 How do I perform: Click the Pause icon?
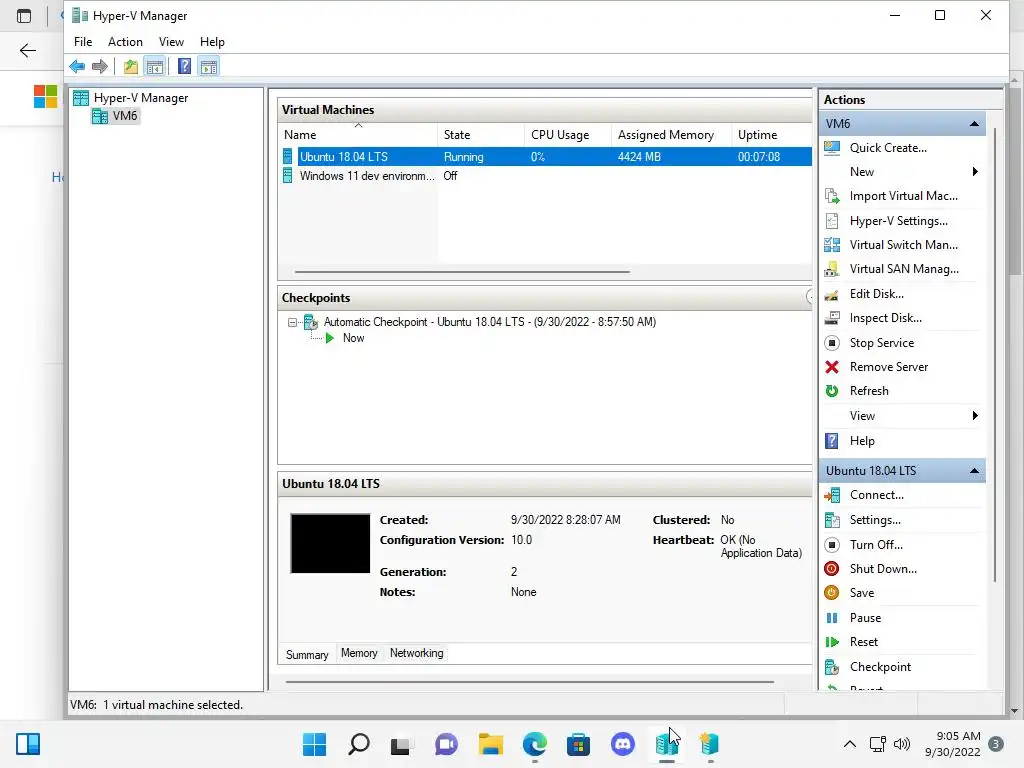[x=832, y=618]
